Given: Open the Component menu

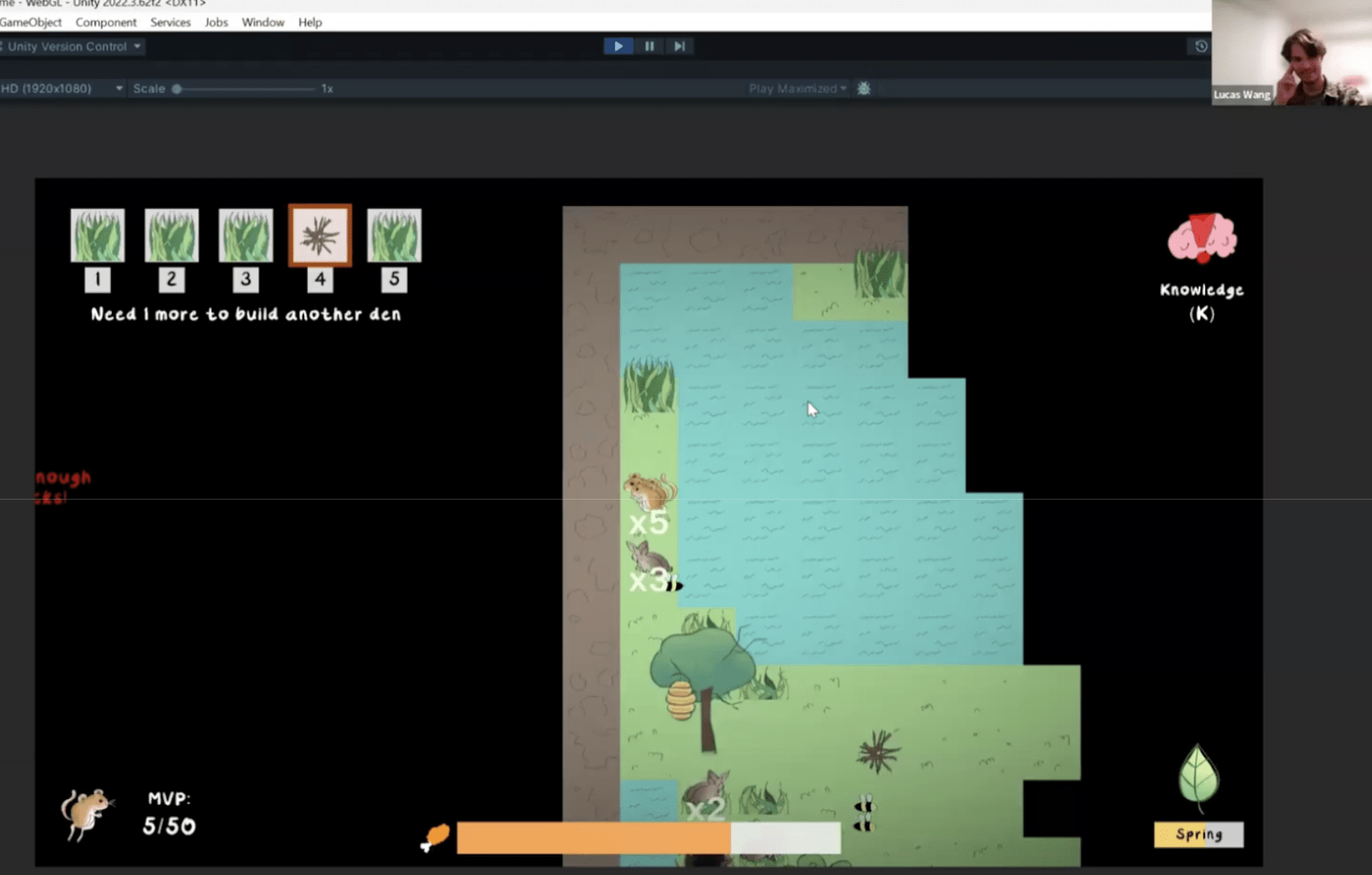Looking at the screenshot, I should click(x=105, y=22).
